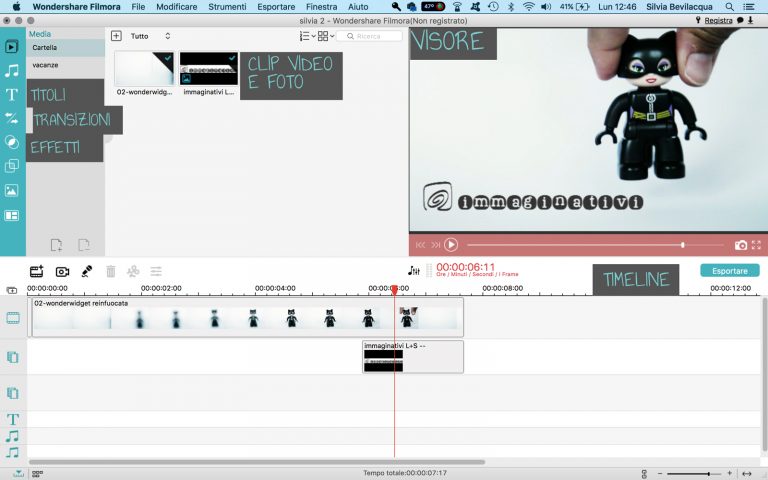This screenshot has width=768, height=480.
Task: Open the Aiuto menu
Action: coord(358,7)
